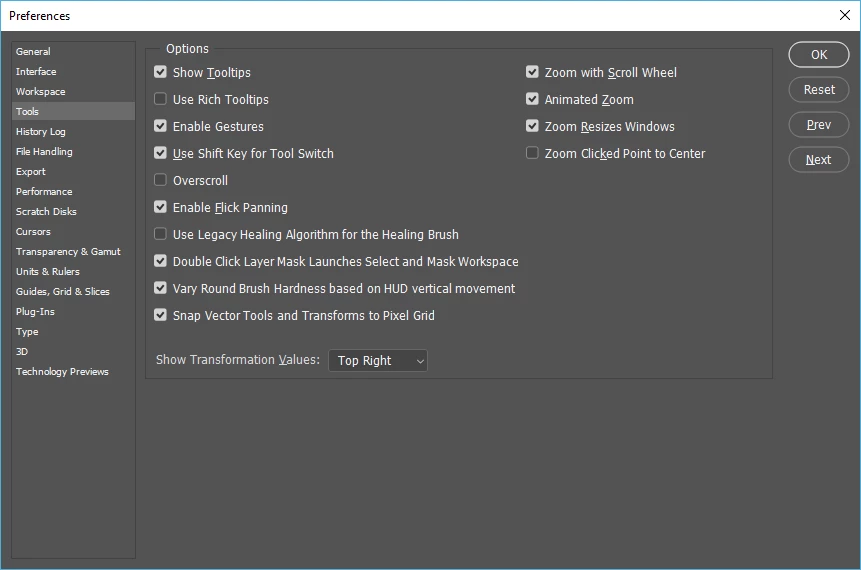
Task: Select the 3D preferences category
Action: (73, 351)
